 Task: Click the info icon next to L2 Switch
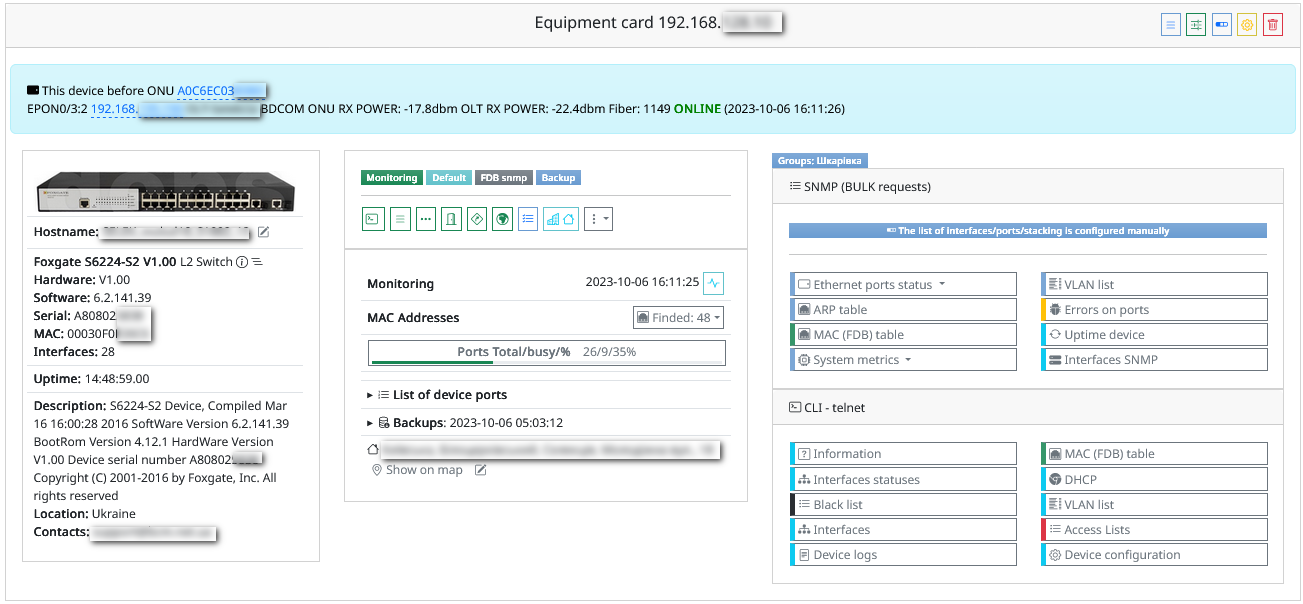click(241, 262)
